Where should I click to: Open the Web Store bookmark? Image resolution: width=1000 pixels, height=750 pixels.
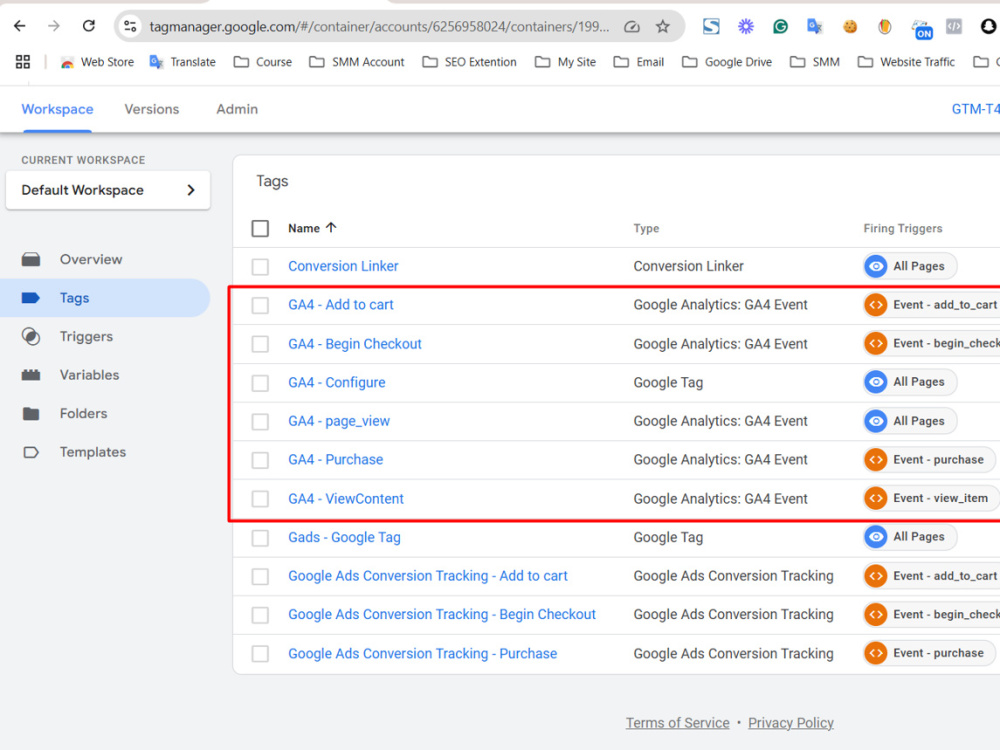pyautogui.click(x=97, y=62)
